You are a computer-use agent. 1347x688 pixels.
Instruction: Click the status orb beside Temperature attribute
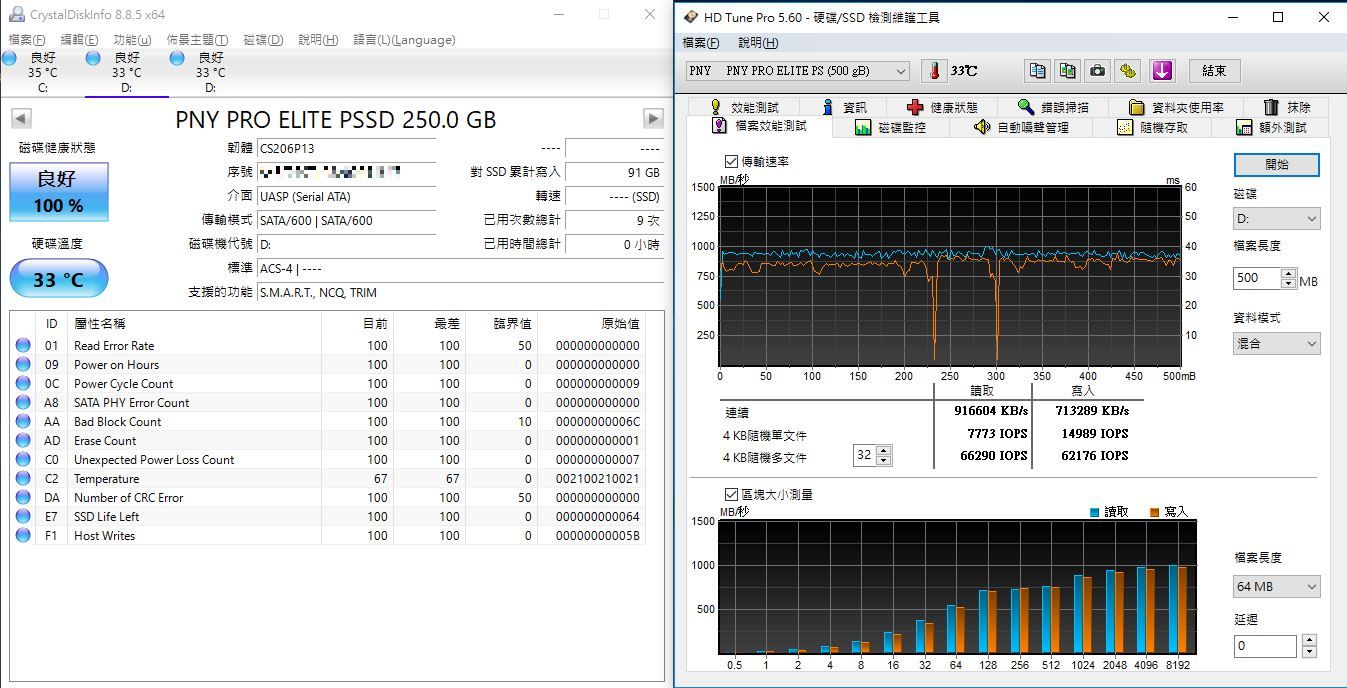(23, 479)
